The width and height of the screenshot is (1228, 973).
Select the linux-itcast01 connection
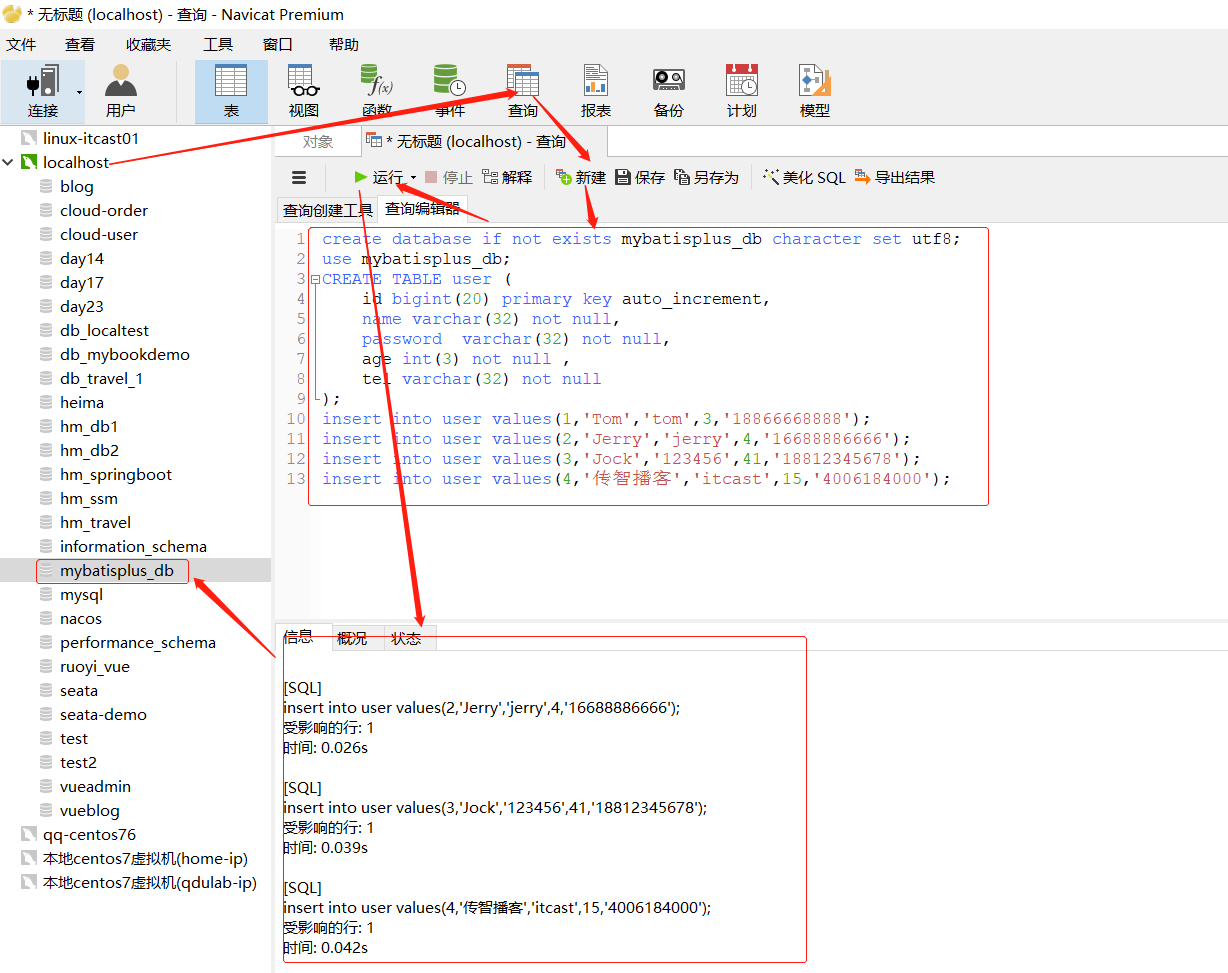(x=91, y=138)
